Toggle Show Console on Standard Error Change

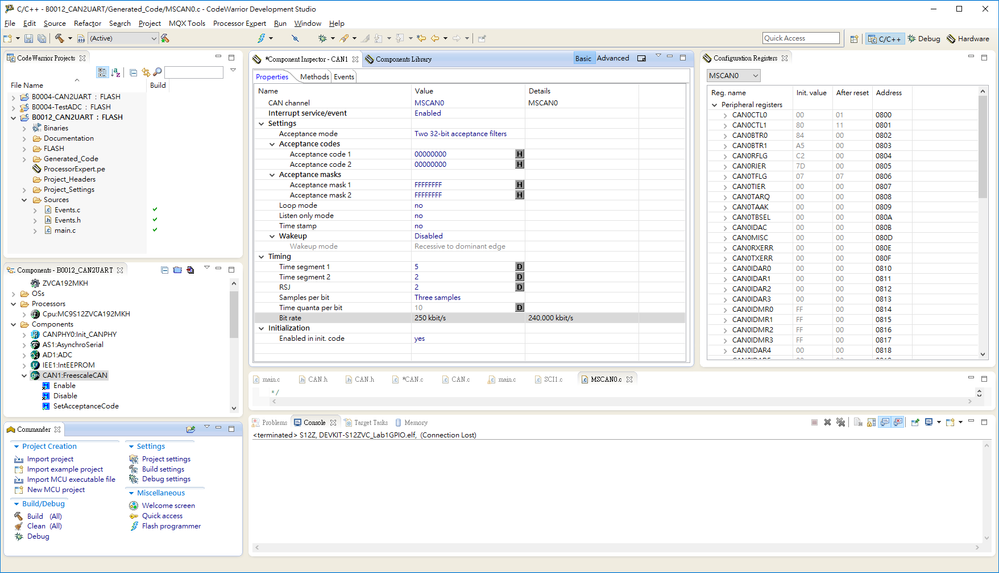click(x=898, y=423)
